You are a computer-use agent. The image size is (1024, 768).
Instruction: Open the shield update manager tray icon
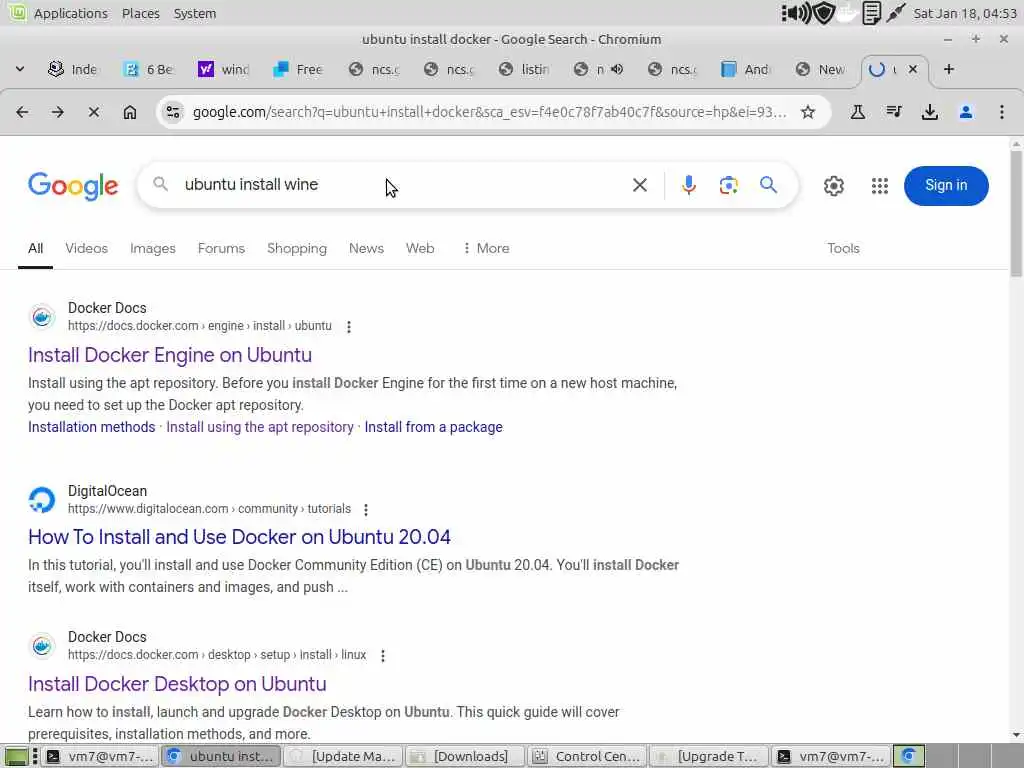[x=824, y=13]
